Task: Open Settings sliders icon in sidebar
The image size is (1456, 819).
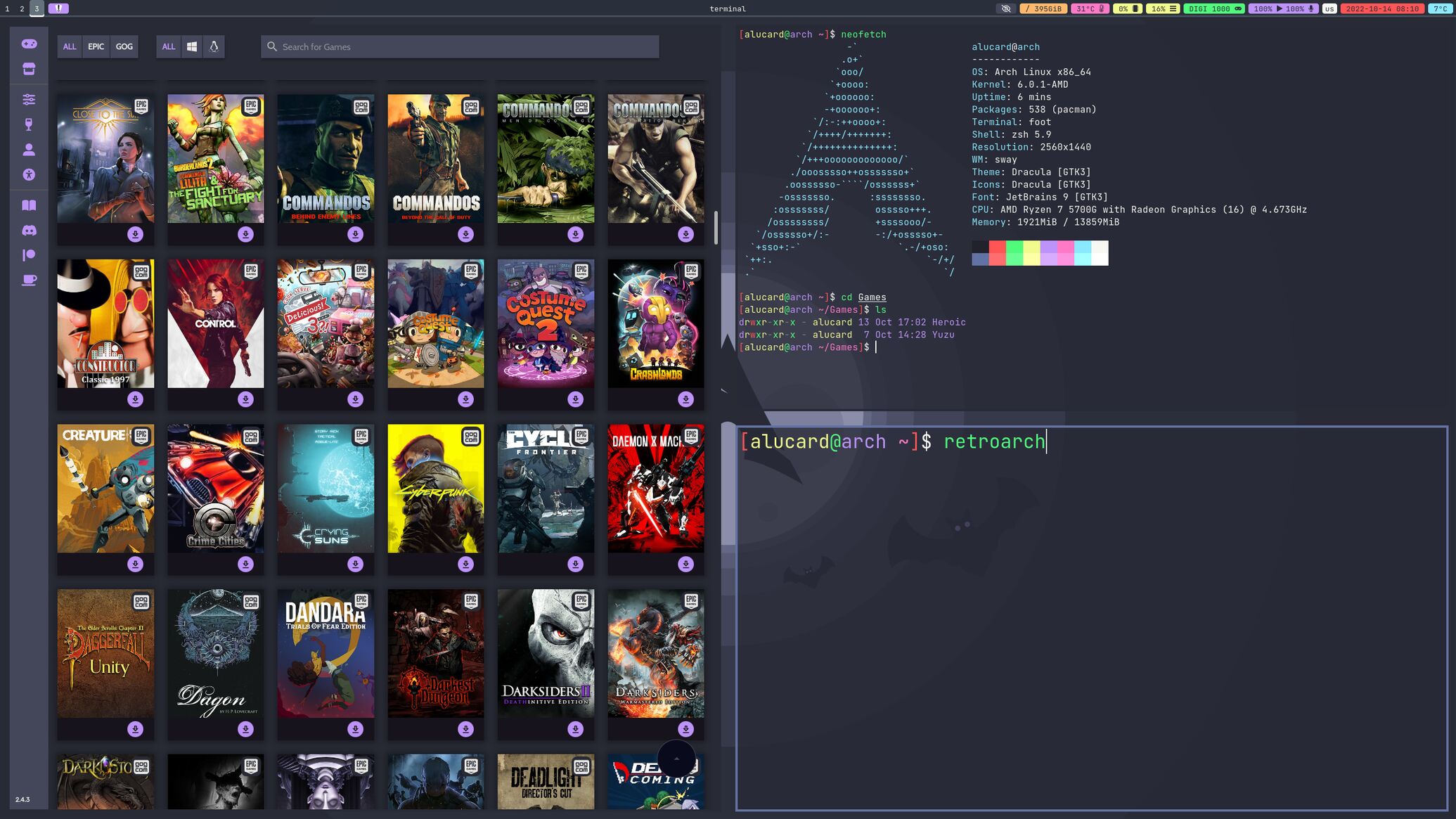Action: click(x=29, y=100)
